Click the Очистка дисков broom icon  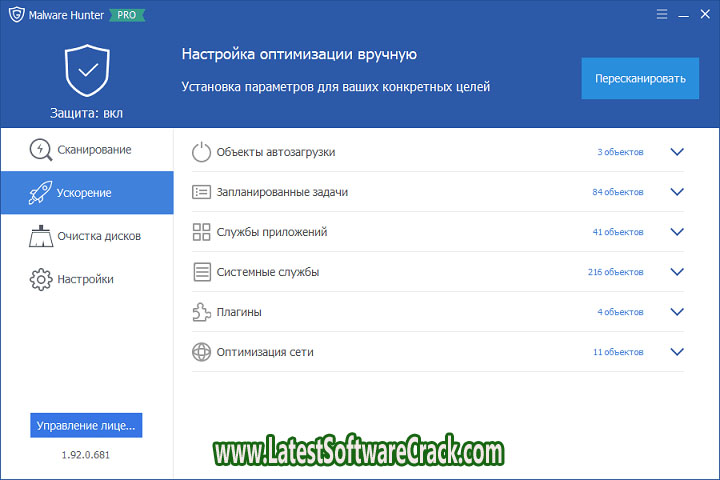click(x=41, y=236)
